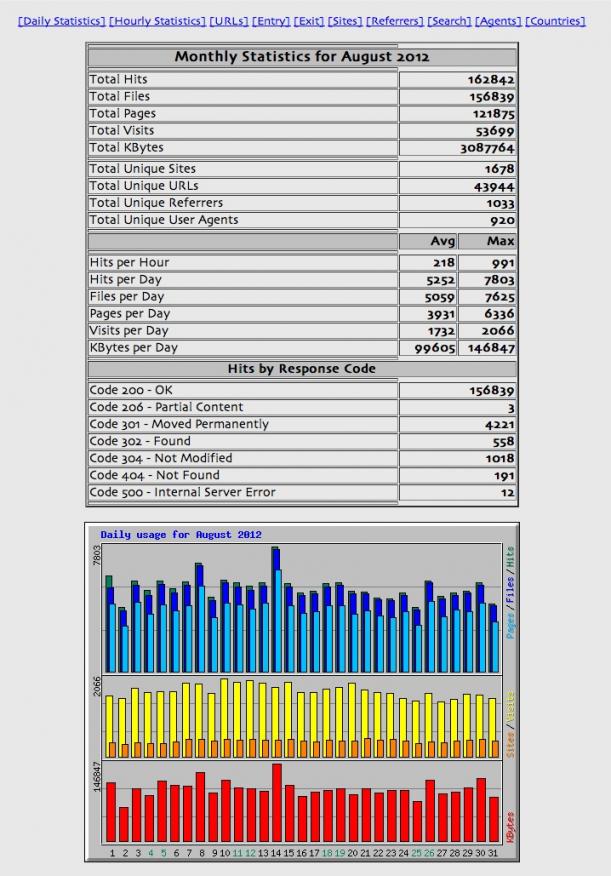Click KBytes per Day average 99605

point(435,348)
